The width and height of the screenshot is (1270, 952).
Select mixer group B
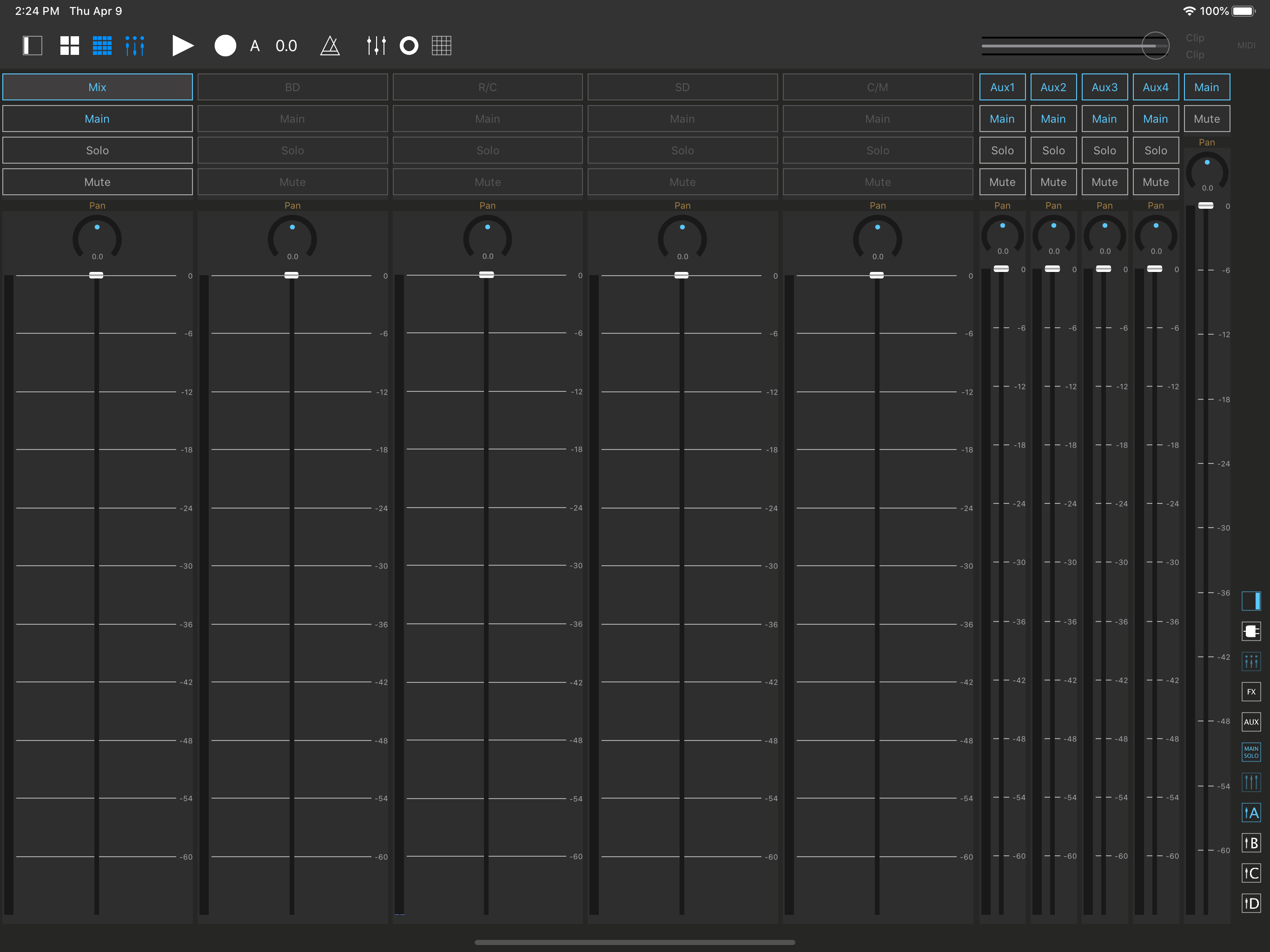1251,844
